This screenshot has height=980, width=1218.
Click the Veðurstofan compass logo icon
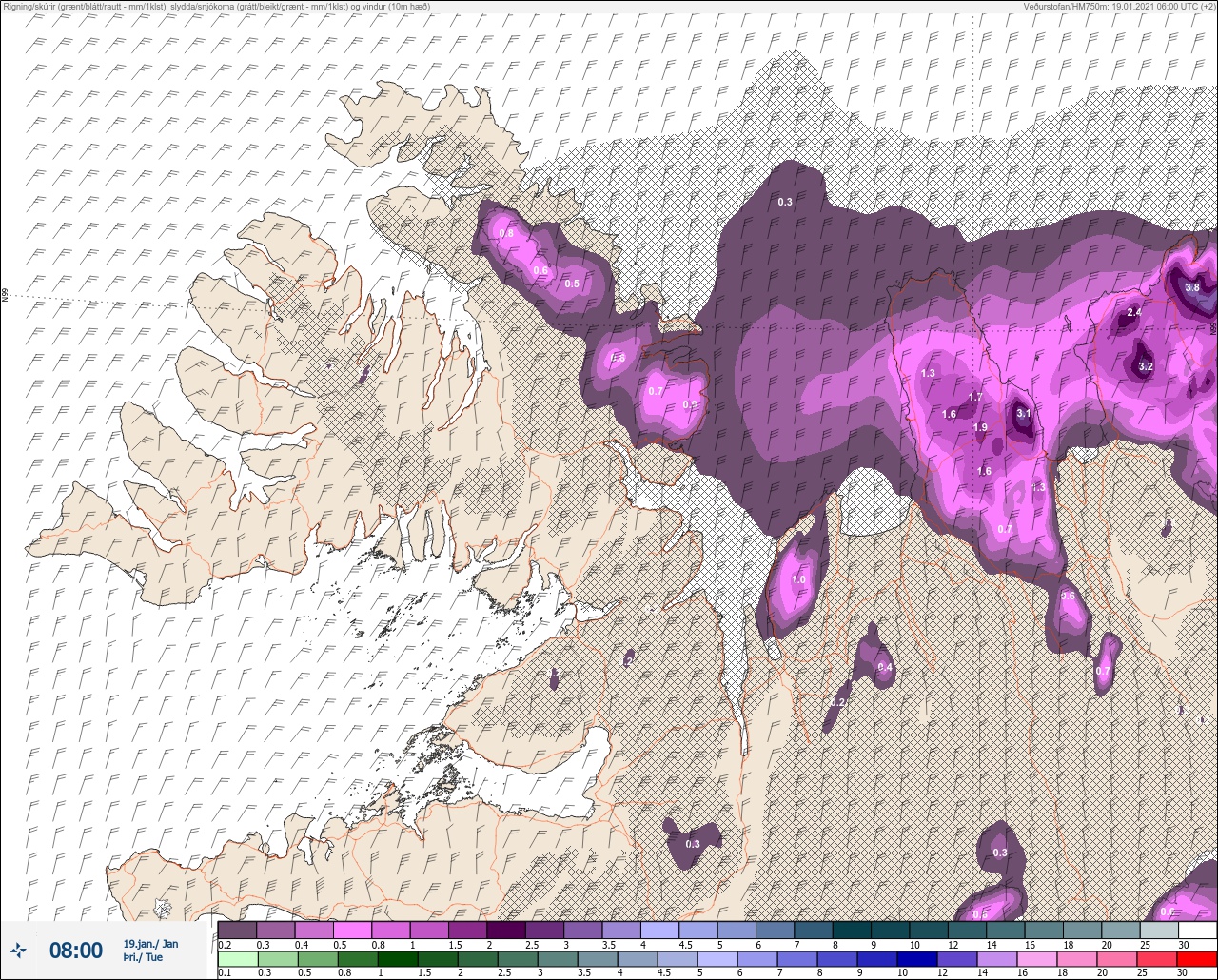click(x=18, y=950)
